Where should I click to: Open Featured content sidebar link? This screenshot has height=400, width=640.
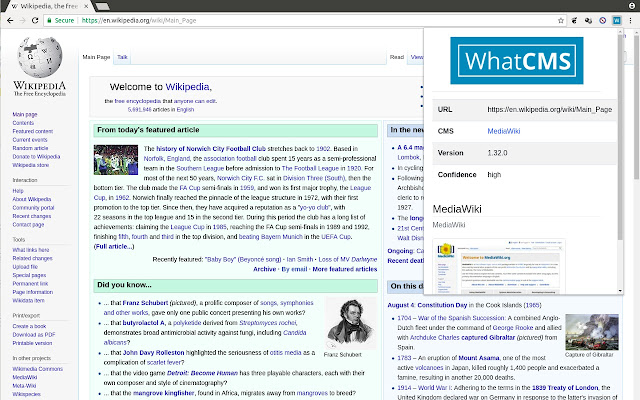pyautogui.click(x=33, y=131)
